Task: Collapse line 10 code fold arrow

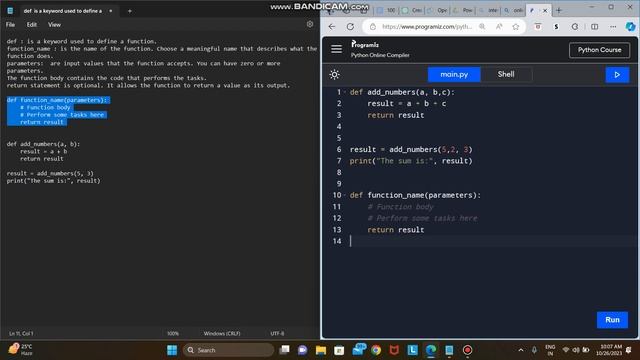Action: coord(345,195)
